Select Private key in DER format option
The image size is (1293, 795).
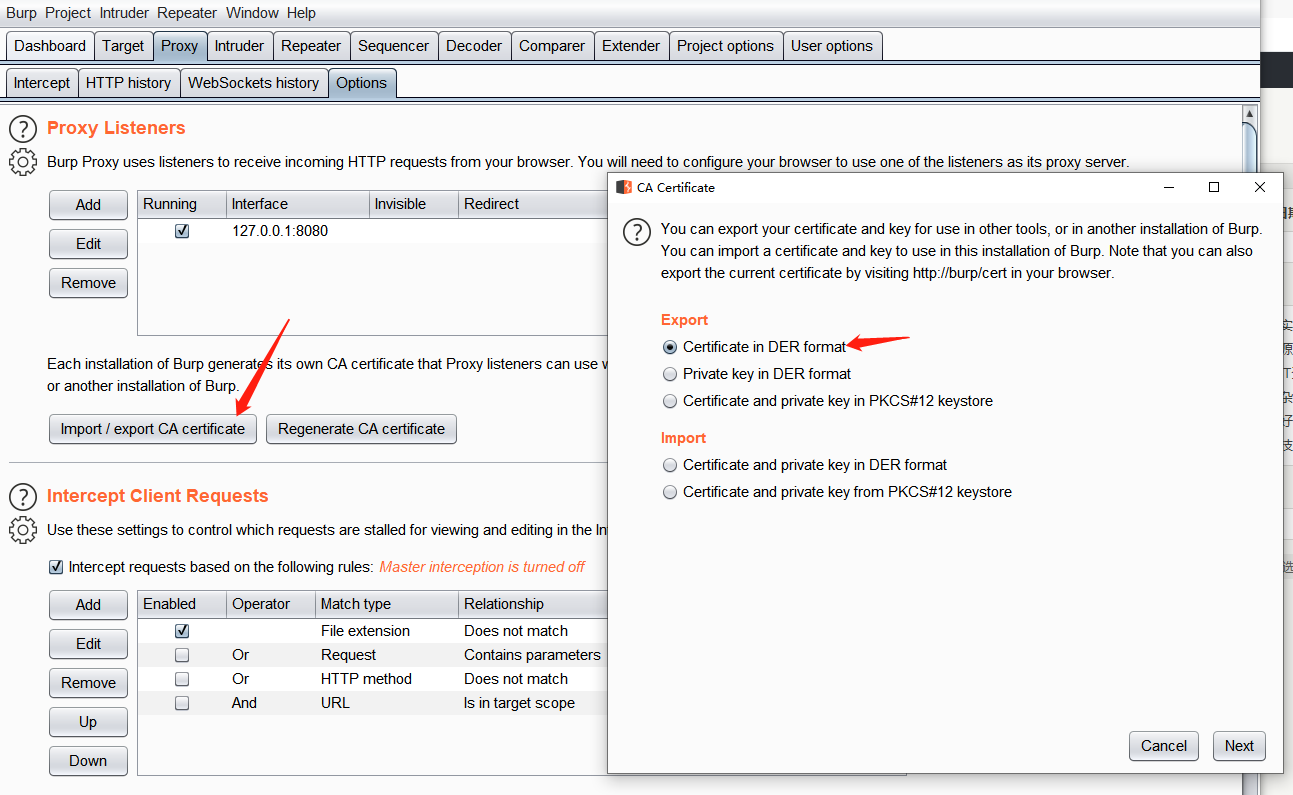(x=670, y=374)
